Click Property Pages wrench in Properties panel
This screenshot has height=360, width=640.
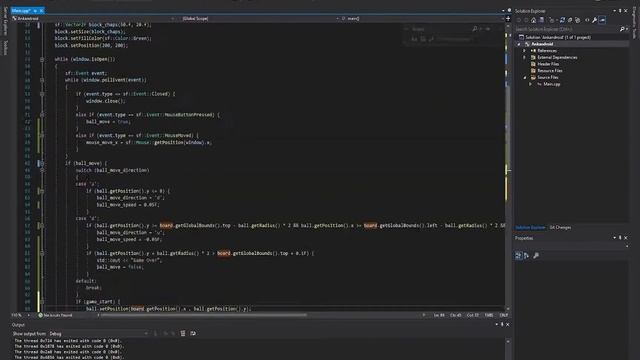click(536, 256)
